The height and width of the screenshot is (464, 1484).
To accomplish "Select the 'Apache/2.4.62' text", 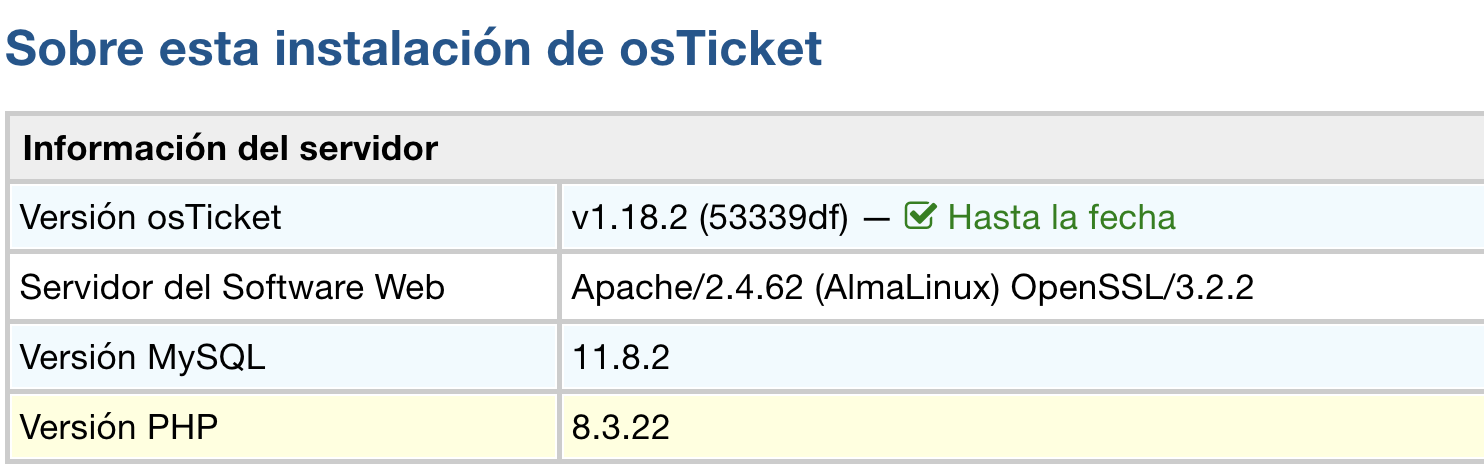I will coord(687,288).
